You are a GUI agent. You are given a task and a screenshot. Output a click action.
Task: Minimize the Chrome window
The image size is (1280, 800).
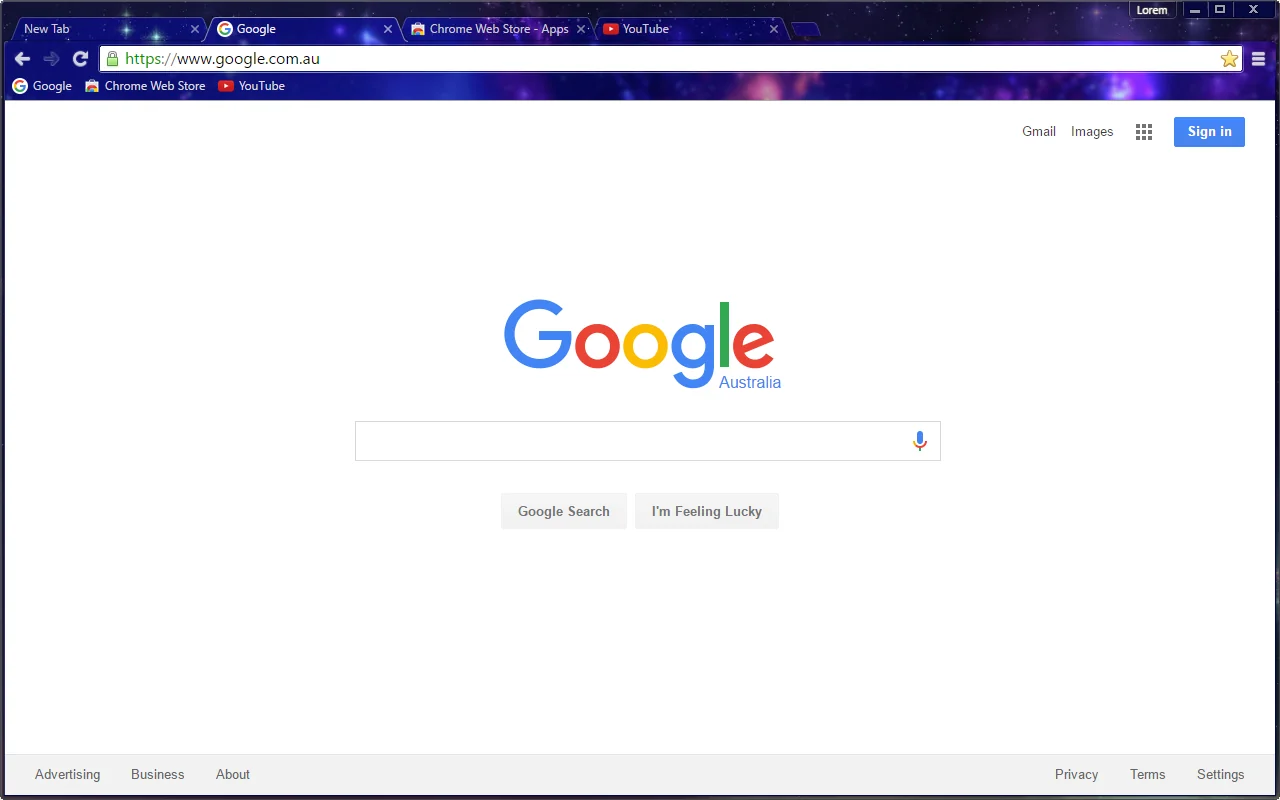click(x=1194, y=10)
